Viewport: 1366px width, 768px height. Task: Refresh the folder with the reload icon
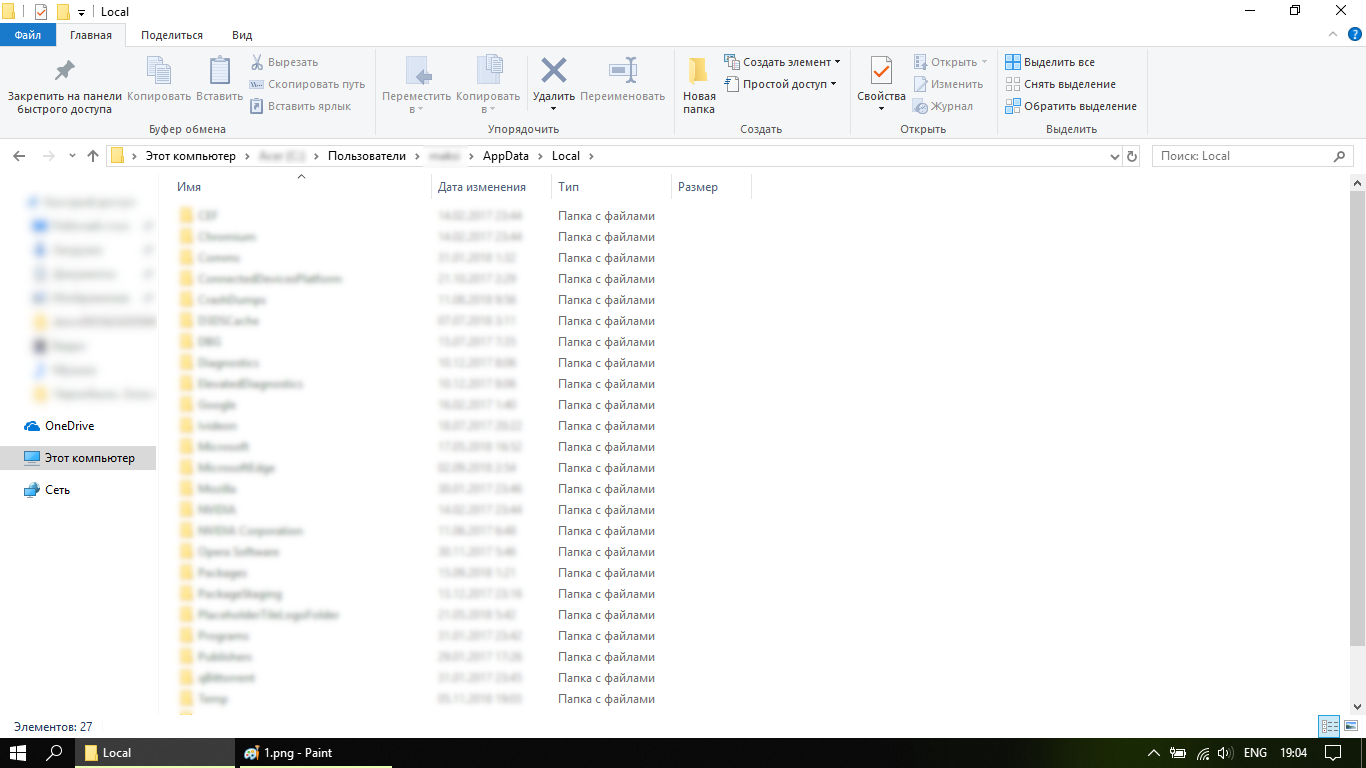click(x=1132, y=156)
